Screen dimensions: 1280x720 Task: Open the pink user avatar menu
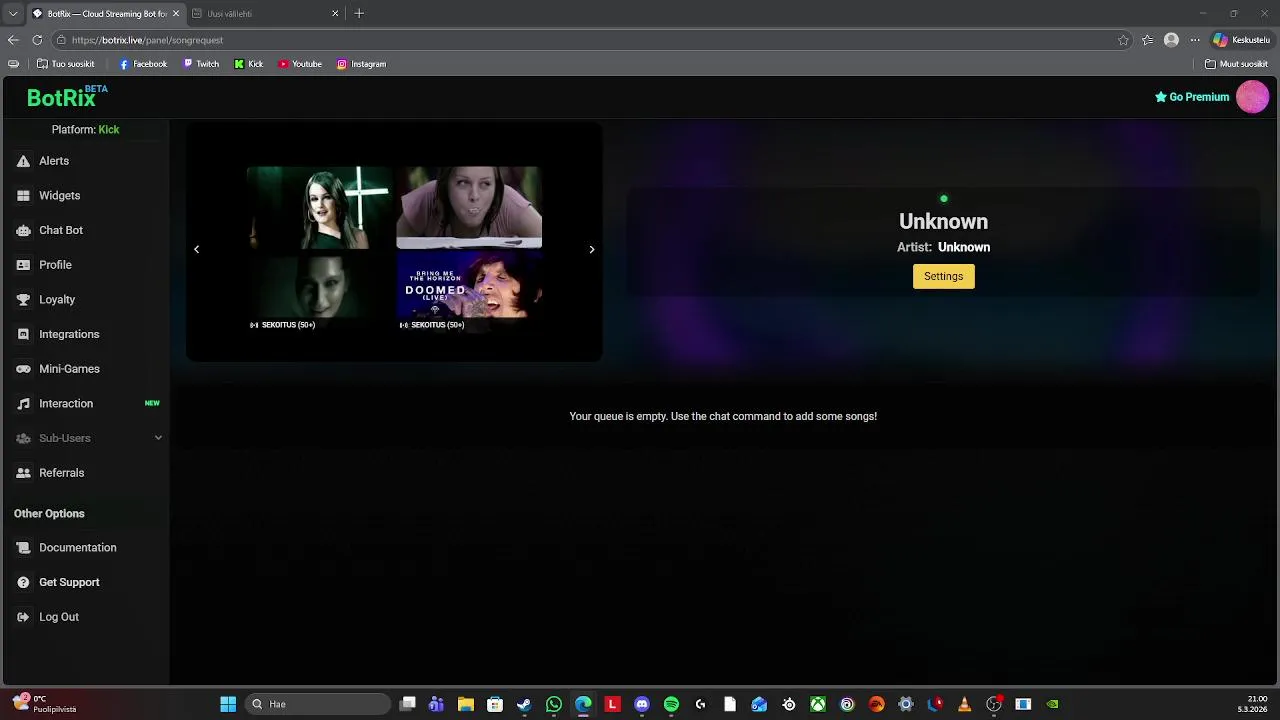[x=1252, y=97]
